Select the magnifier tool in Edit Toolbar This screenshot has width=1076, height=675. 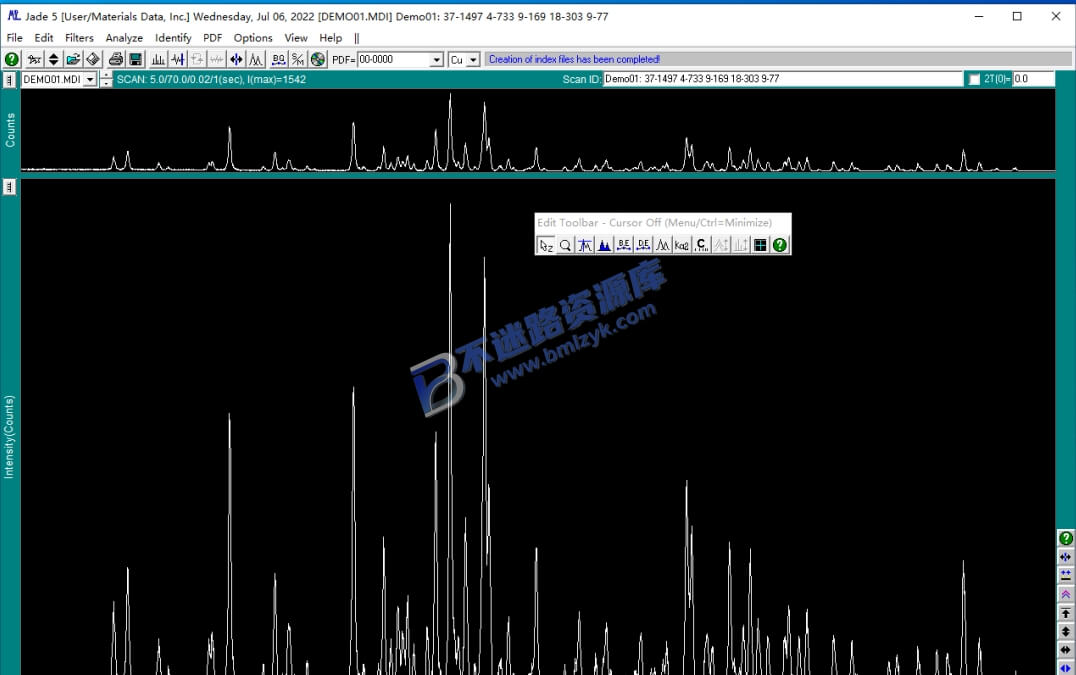pyautogui.click(x=565, y=245)
